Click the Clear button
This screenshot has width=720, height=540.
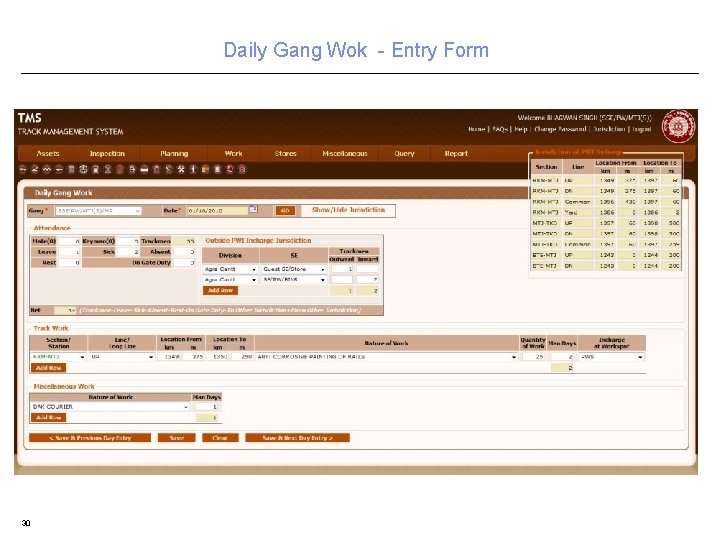[x=220, y=438]
